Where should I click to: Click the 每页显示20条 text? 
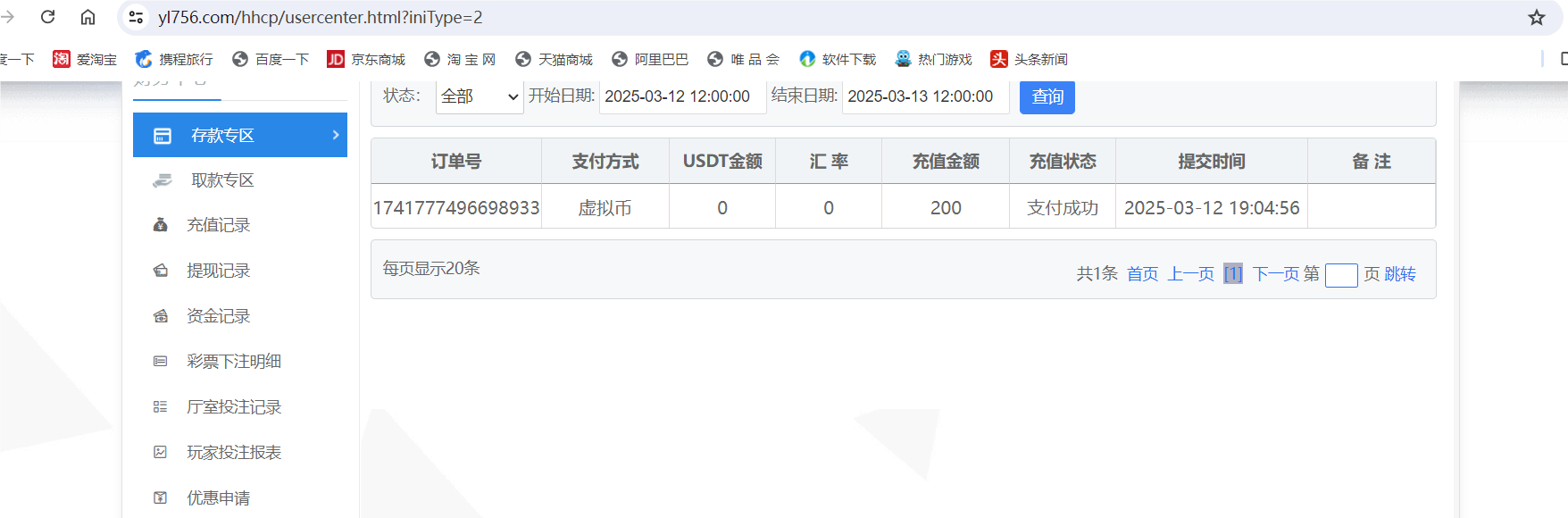point(431,268)
